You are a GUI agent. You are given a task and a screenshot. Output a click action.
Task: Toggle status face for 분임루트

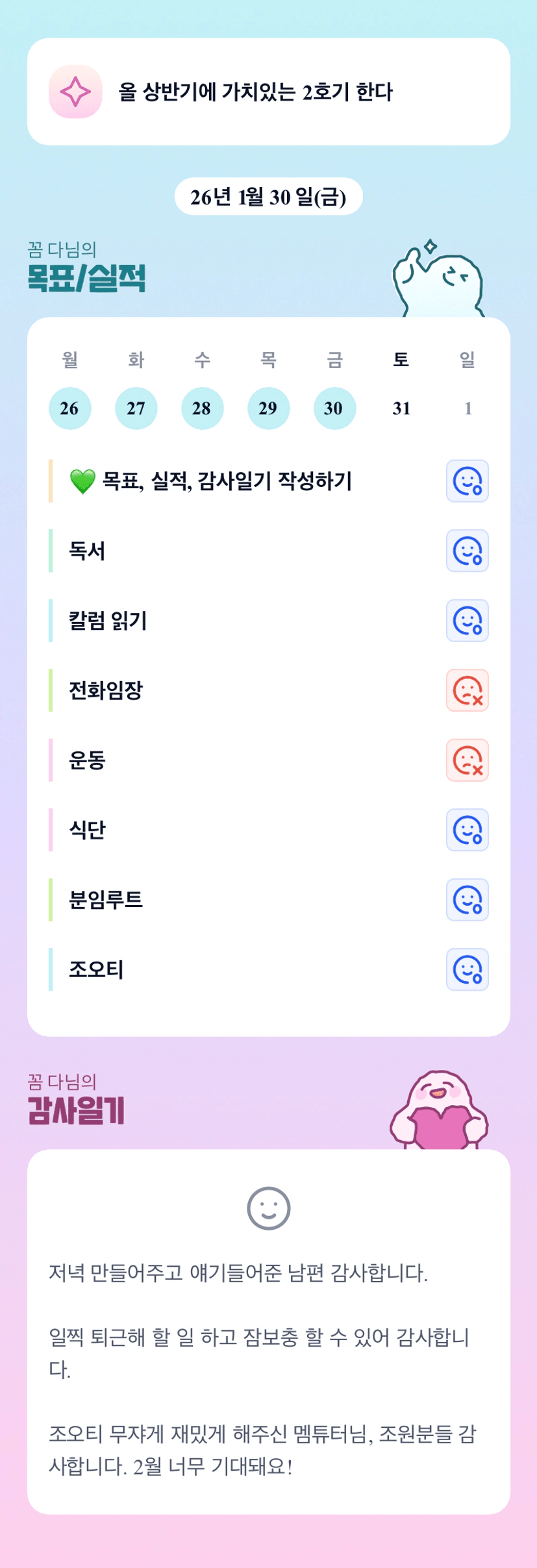pyautogui.click(x=467, y=900)
